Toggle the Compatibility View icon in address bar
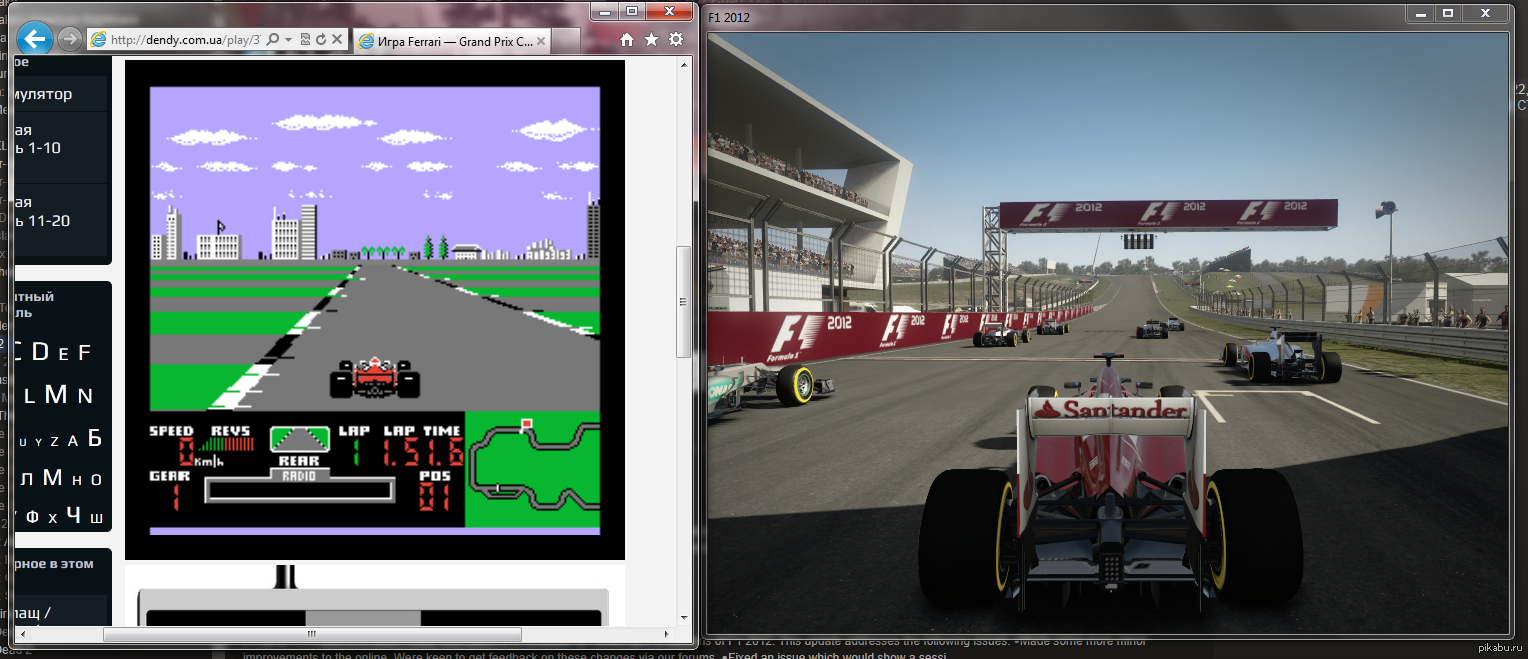The height and width of the screenshot is (659, 1528). pos(305,40)
